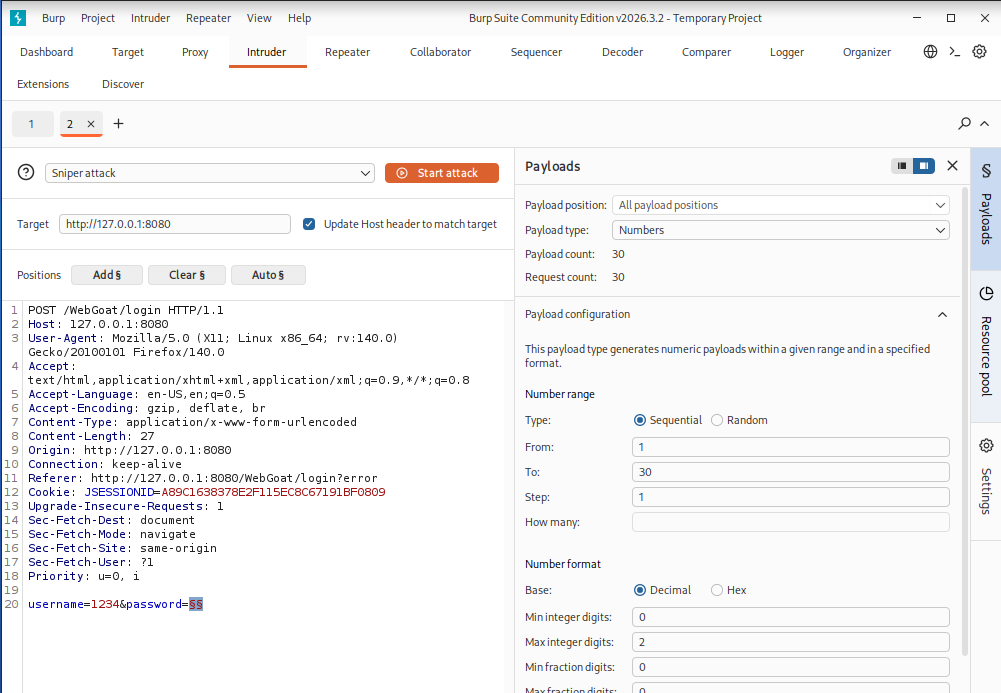1001x693 pixels.
Task: Open the attack type help question mark
Action: click(26, 172)
